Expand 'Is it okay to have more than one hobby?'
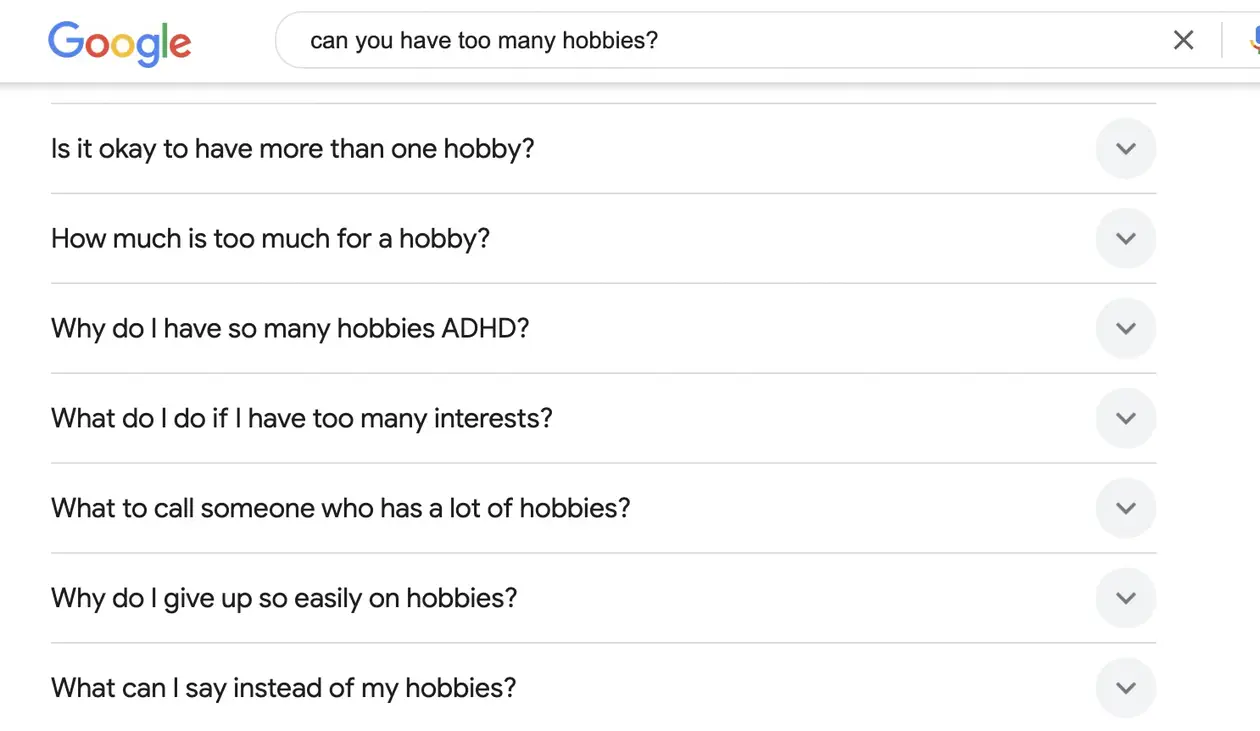The height and width of the screenshot is (731, 1260). 1125,148
